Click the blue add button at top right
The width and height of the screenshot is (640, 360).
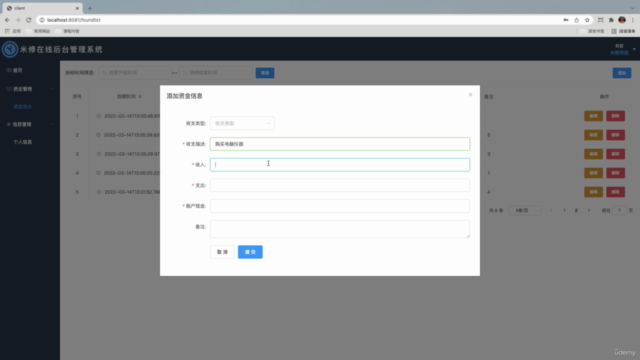(x=622, y=73)
